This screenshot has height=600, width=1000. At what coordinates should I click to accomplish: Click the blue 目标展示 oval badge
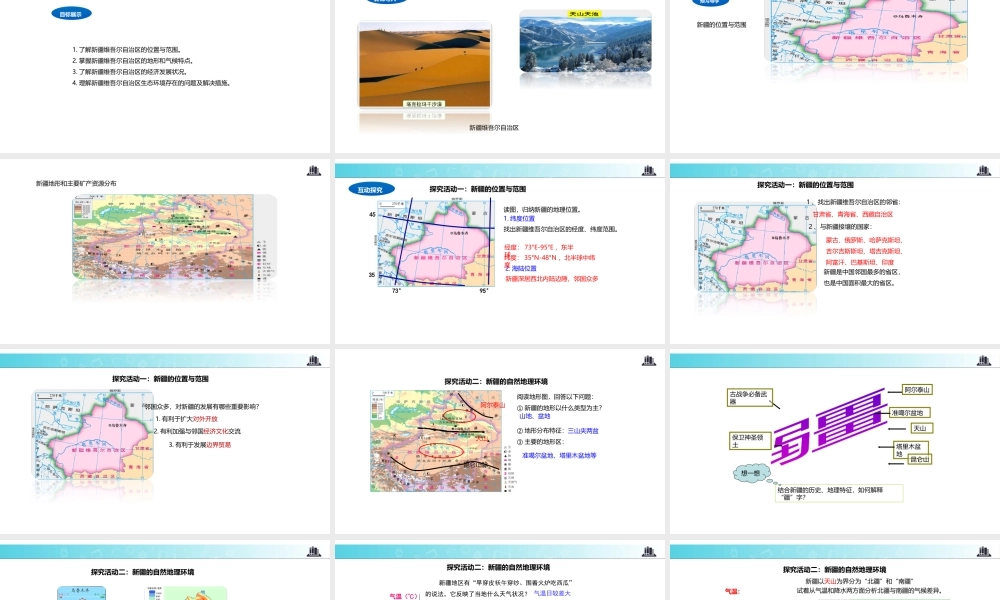click(71, 13)
